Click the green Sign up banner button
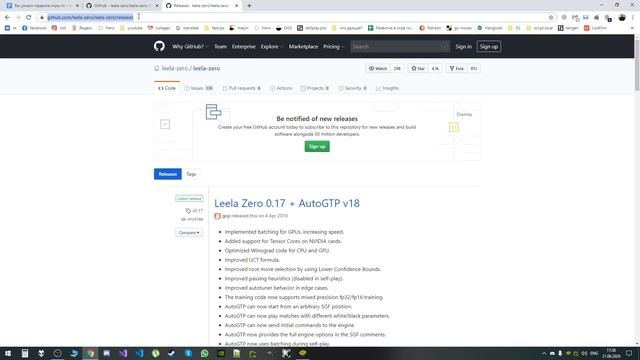The image size is (640, 360). [317, 146]
